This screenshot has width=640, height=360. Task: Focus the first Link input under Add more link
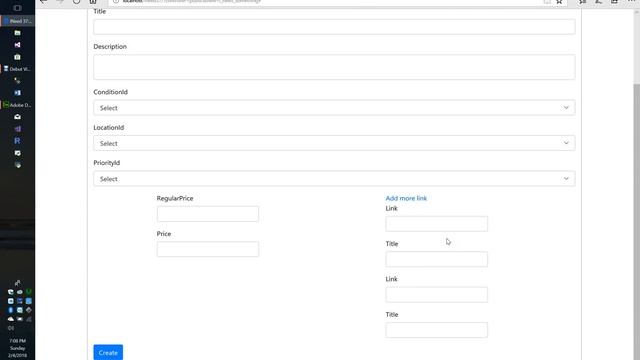point(436,224)
